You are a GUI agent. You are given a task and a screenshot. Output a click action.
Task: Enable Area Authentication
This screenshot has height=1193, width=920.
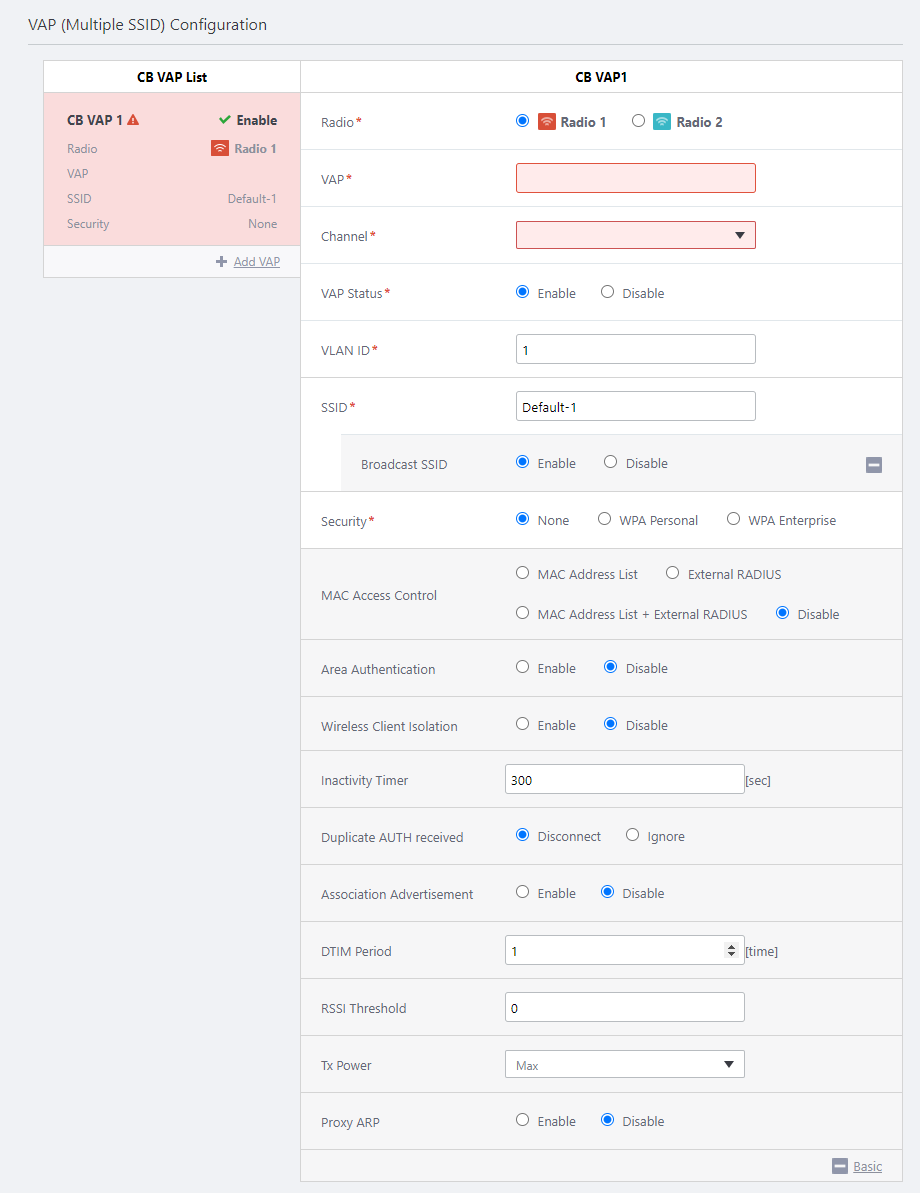(522, 667)
